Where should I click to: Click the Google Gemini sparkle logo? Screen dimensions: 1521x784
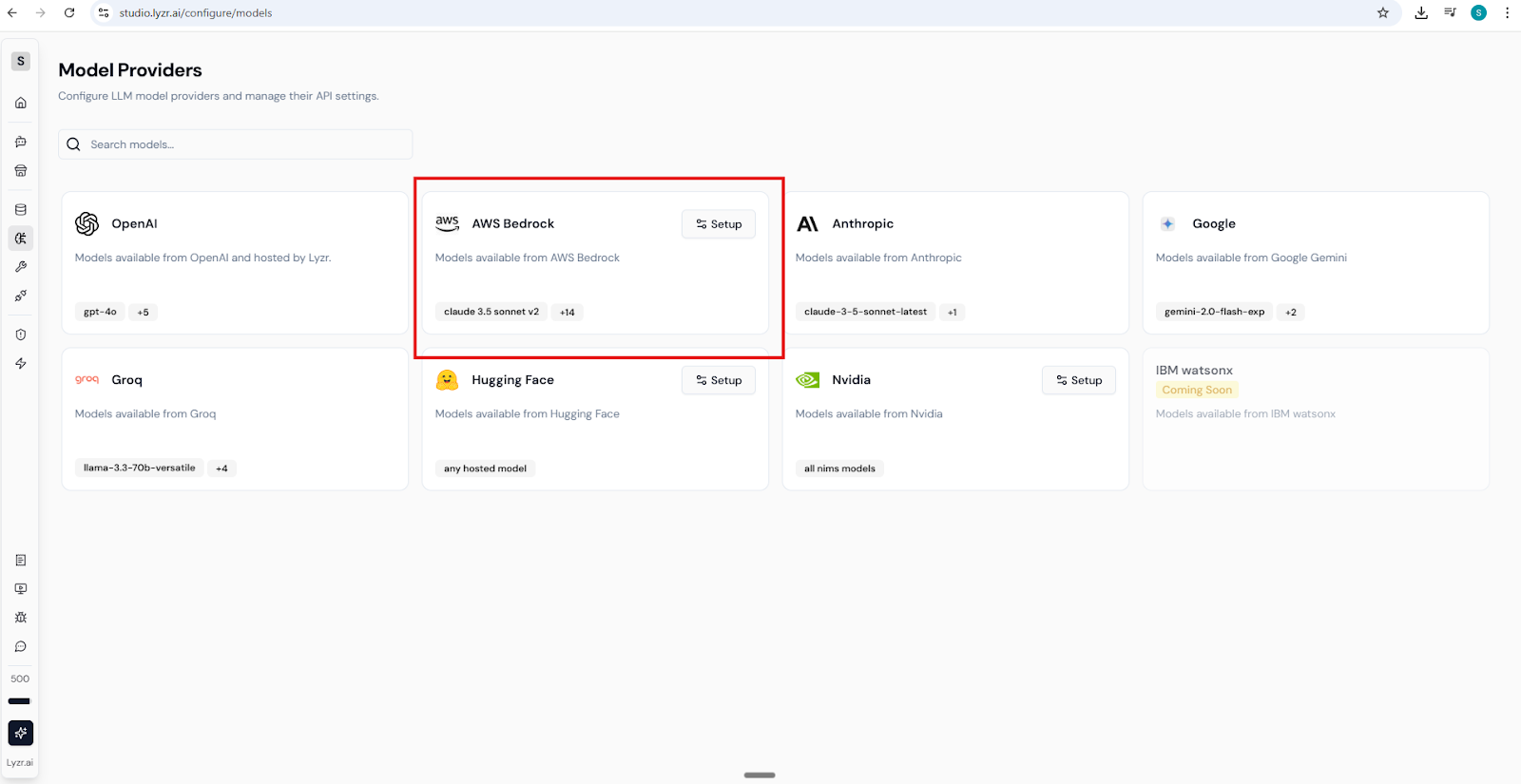(x=1167, y=224)
